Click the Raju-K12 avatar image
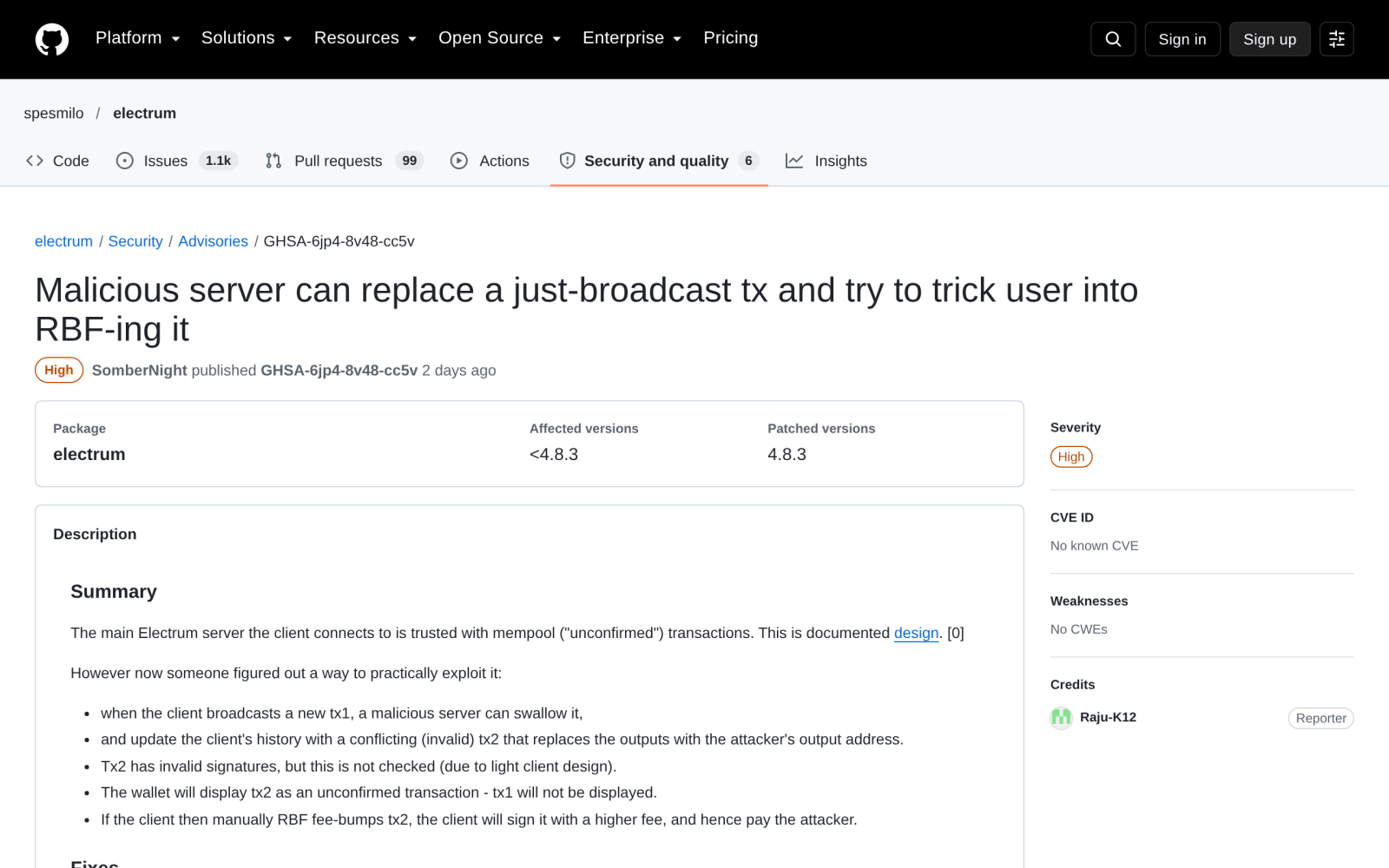The height and width of the screenshot is (868, 1389). (x=1061, y=717)
